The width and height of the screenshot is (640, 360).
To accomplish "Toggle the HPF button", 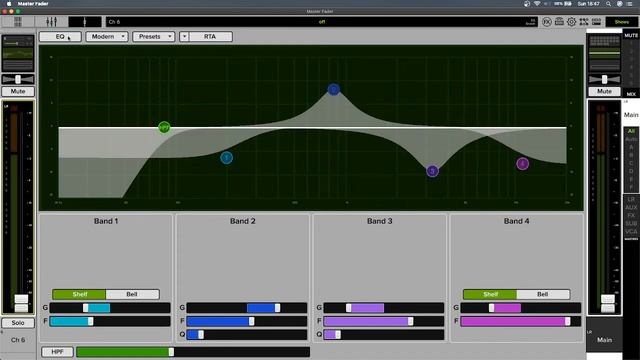I will pyautogui.click(x=57, y=352).
